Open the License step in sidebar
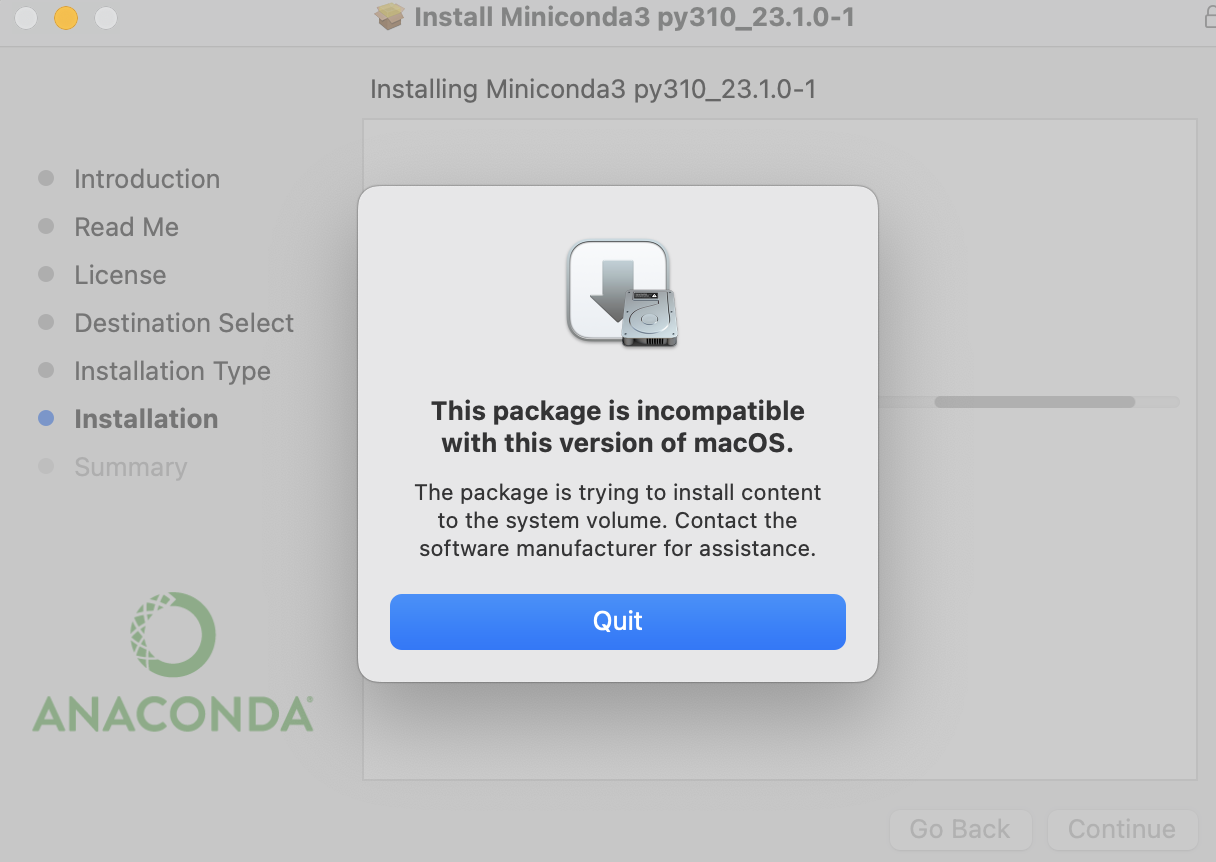 [120, 275]
